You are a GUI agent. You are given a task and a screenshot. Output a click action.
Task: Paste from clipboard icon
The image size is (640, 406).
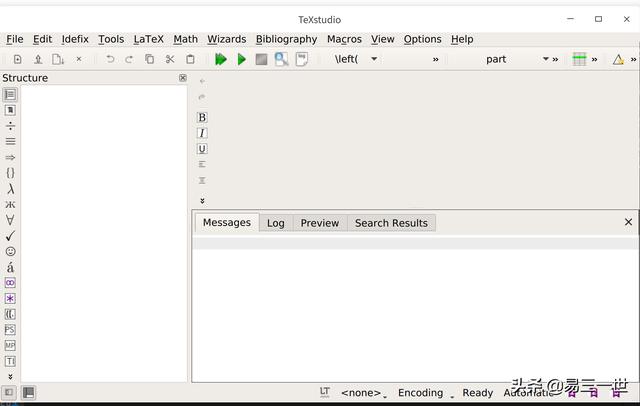(190, 60)
